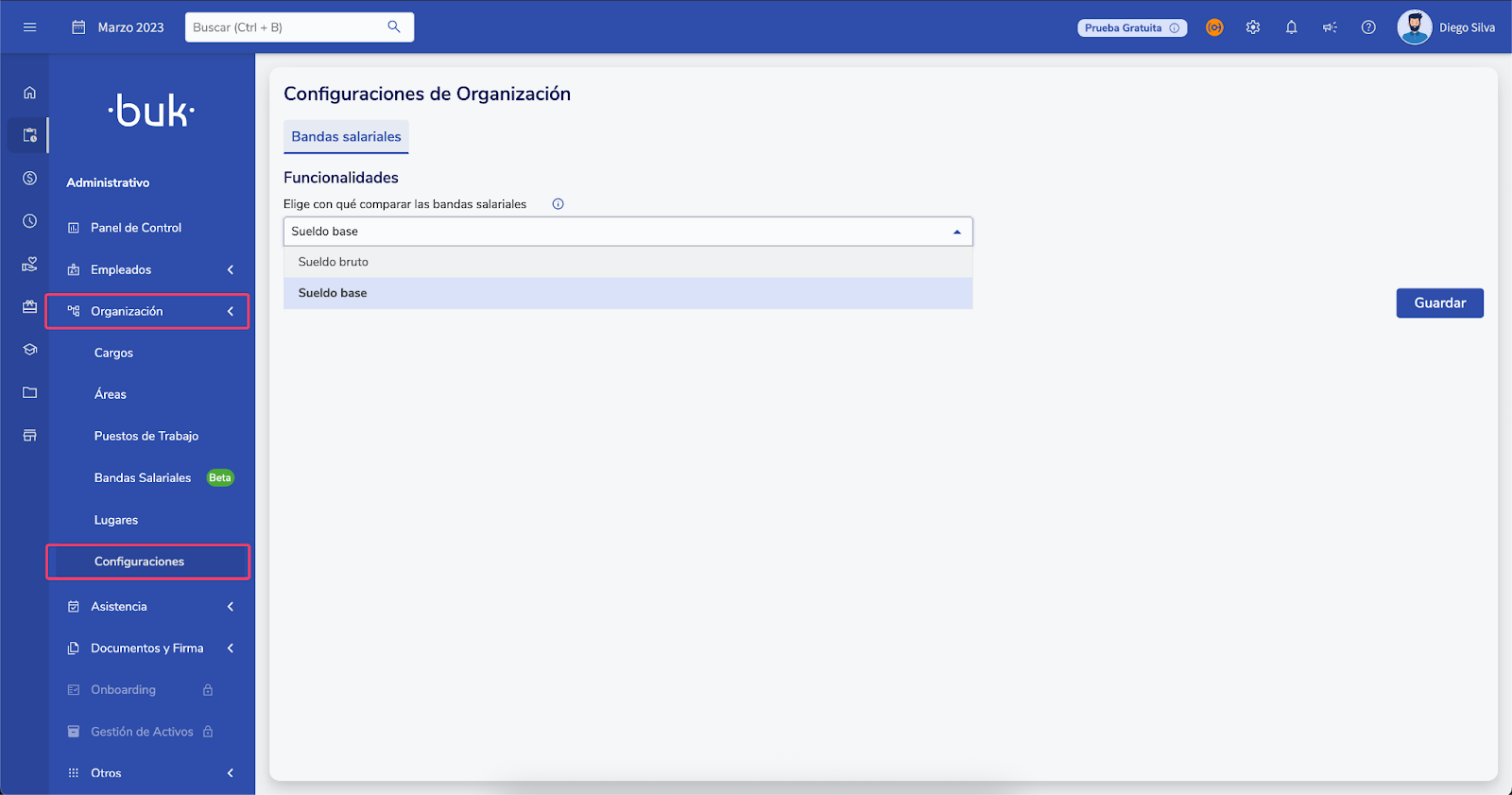Viewport: 1512px width, 795px height.
Task: Open the clock icon module in sidebar
Action: point(29,221)
